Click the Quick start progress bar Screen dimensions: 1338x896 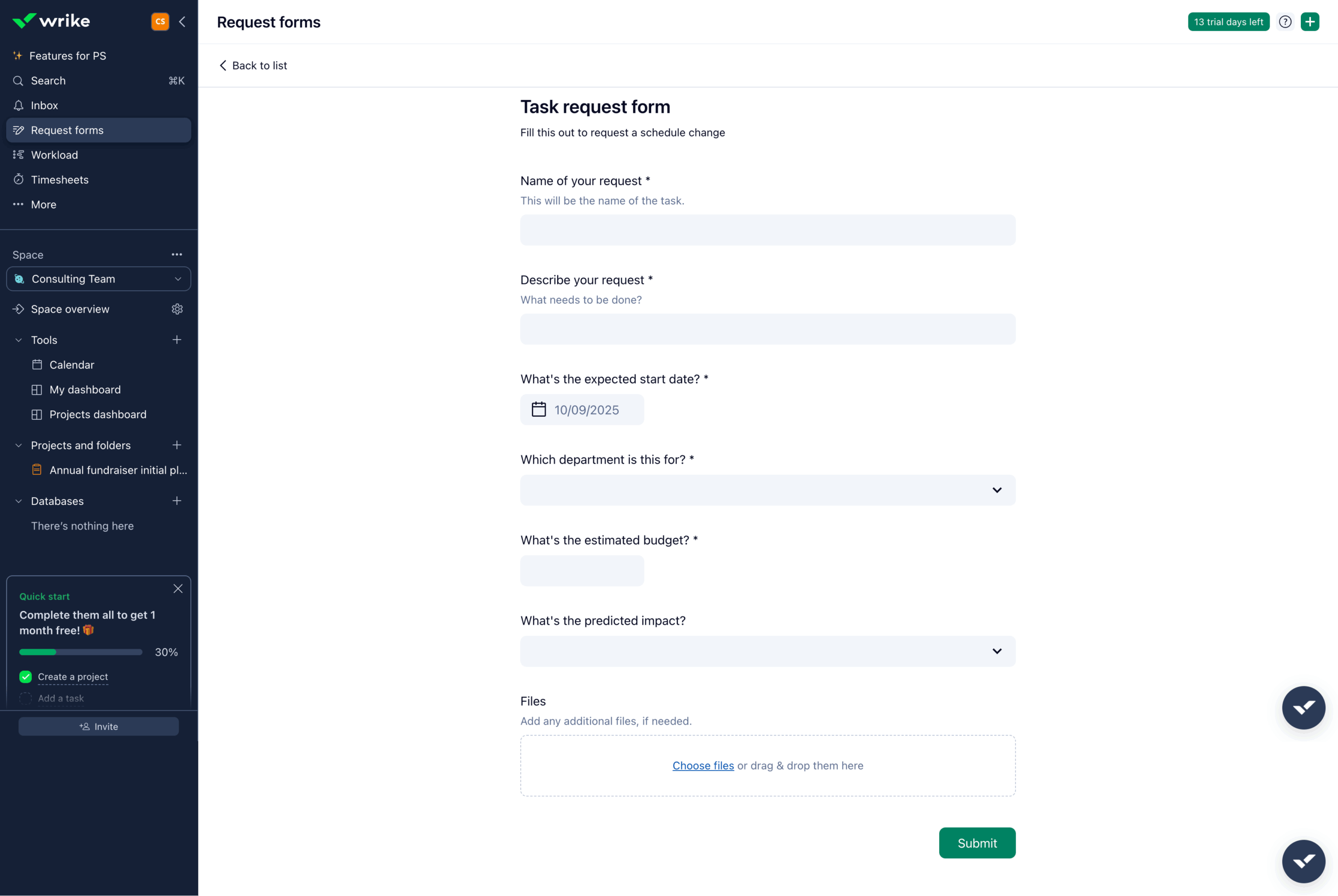click(x=80, y=652)
